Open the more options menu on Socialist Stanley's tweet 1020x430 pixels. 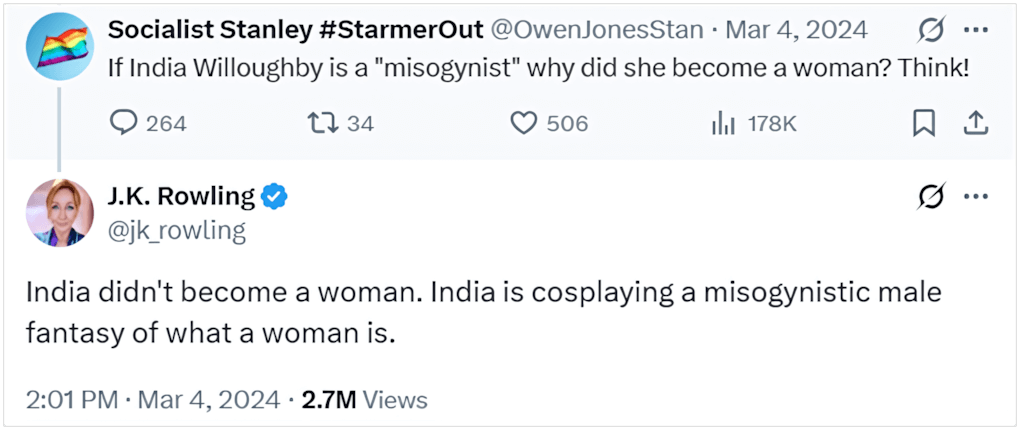(975, 31)
